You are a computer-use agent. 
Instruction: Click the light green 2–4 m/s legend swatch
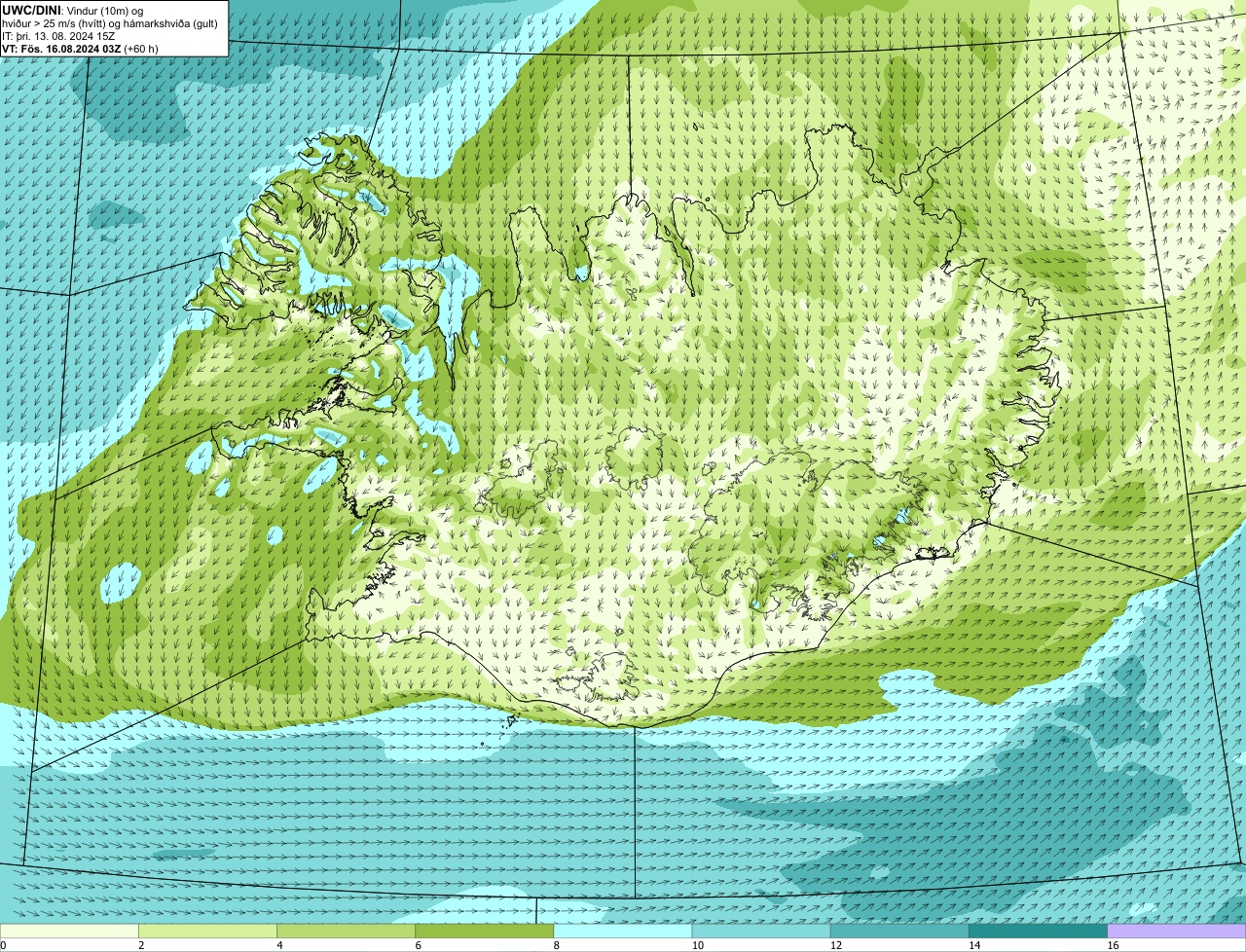click(x=207, y=931)
